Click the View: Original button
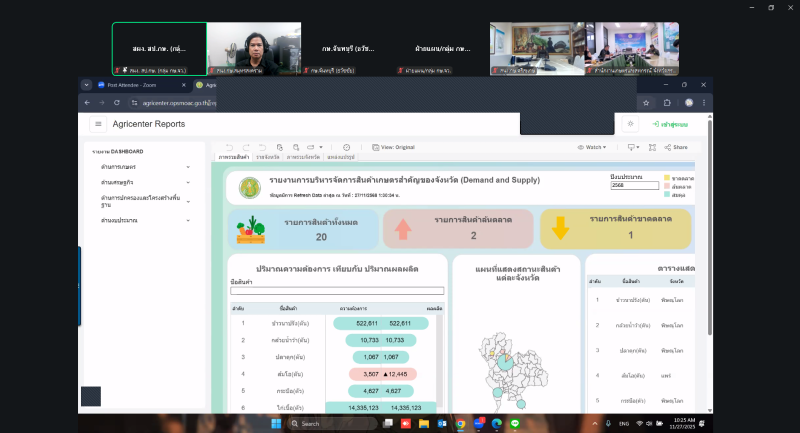This screenshot has height=433, width=800. (393, 147)
